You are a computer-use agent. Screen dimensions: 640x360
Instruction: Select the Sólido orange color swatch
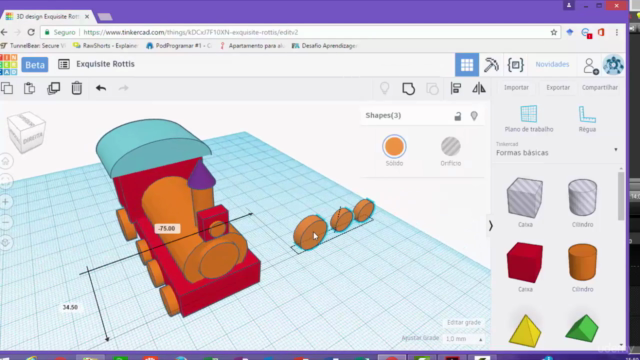coord(394,147)
